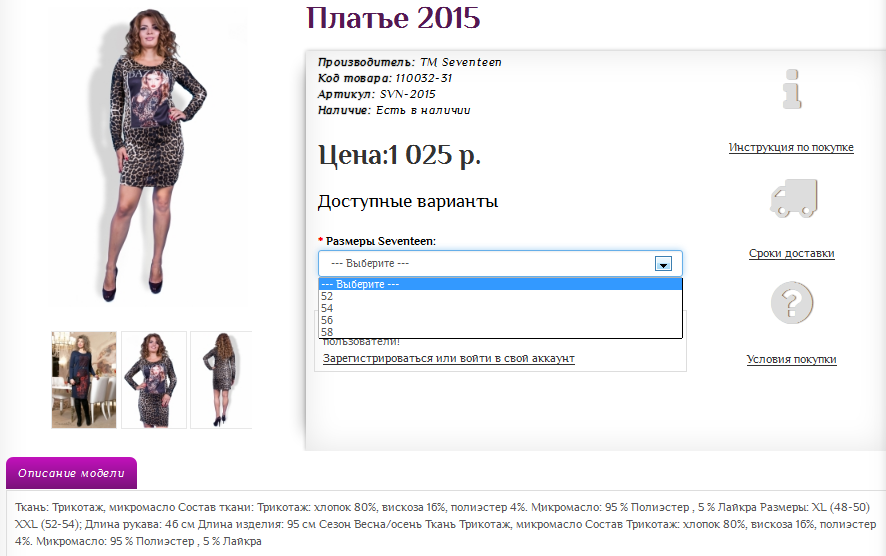The height and width of the screenshot is (556, 886).
Task: Open the Условия покупки link
Action: [x=792, y=359]
